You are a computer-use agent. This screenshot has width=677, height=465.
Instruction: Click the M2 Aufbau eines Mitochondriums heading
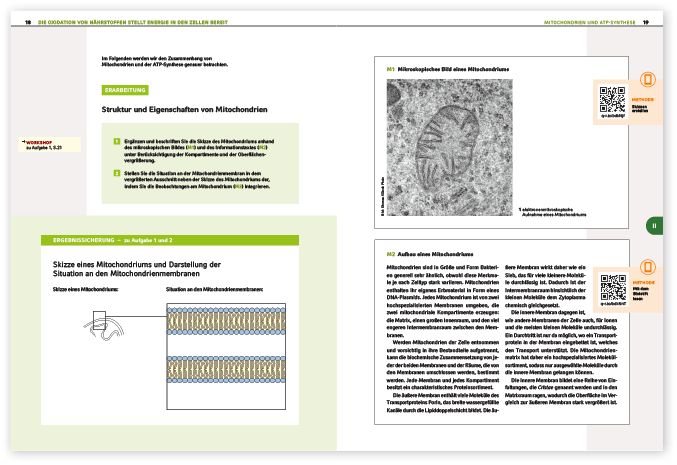[x=430, y=254]
